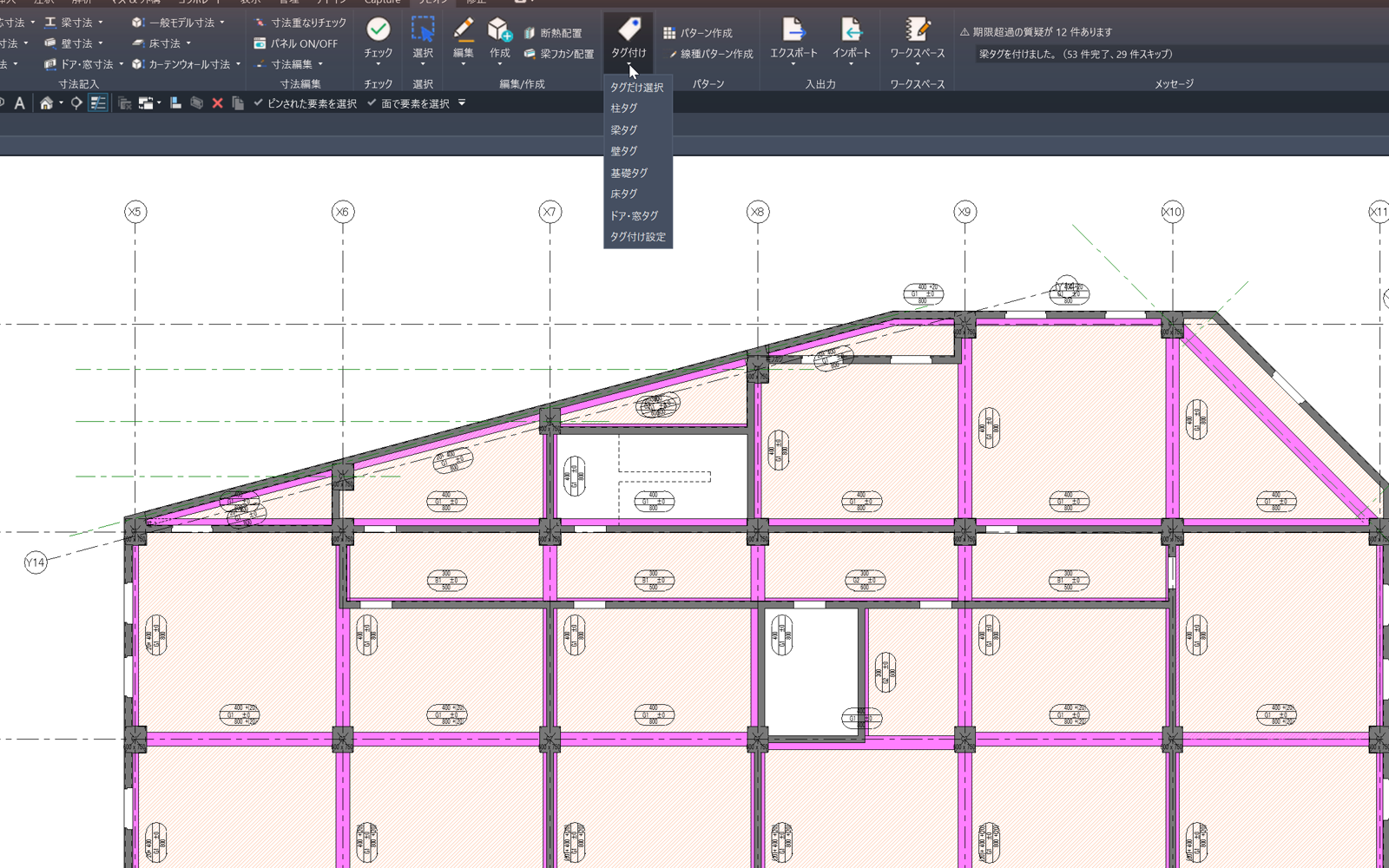Expand the 壁寸法 dropdown arrow
The width and height of the screenshot is (1389, 868).
(101, 43)
